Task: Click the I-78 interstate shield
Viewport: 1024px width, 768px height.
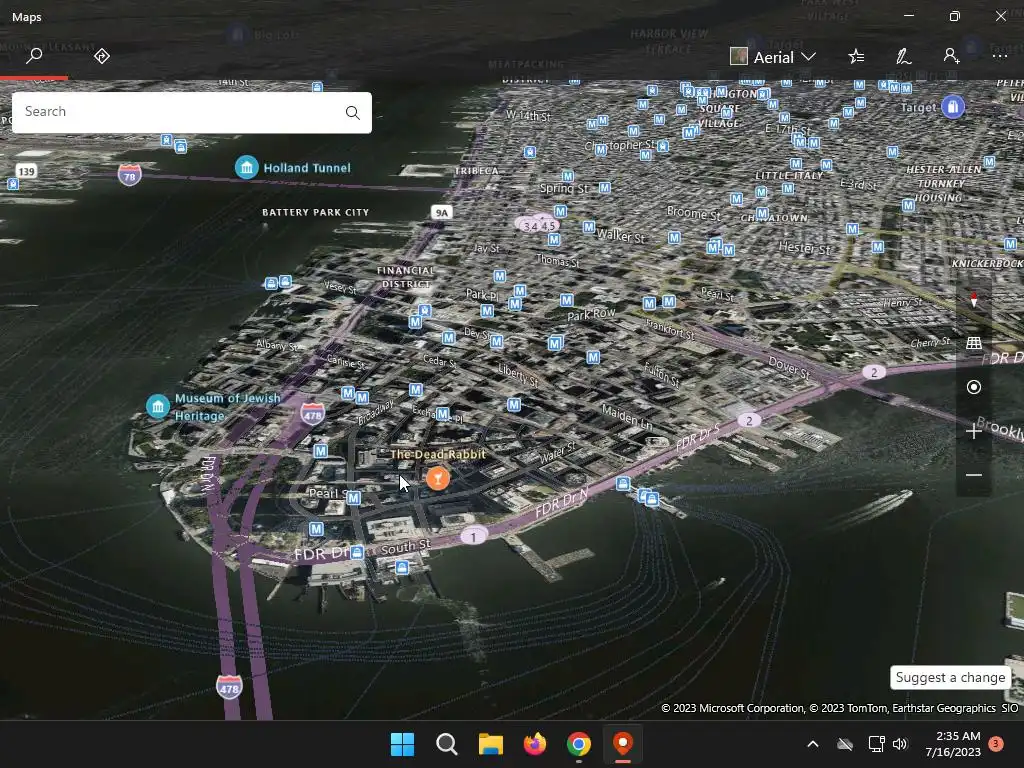Action: click(129, 175)
